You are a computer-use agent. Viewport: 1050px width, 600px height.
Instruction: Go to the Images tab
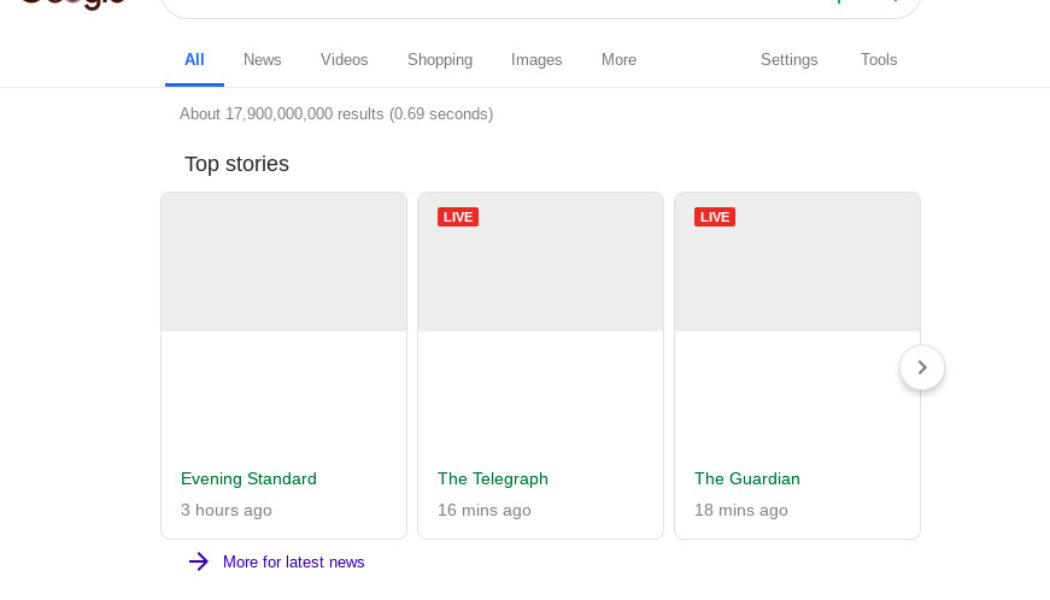[x=536, y=60]
